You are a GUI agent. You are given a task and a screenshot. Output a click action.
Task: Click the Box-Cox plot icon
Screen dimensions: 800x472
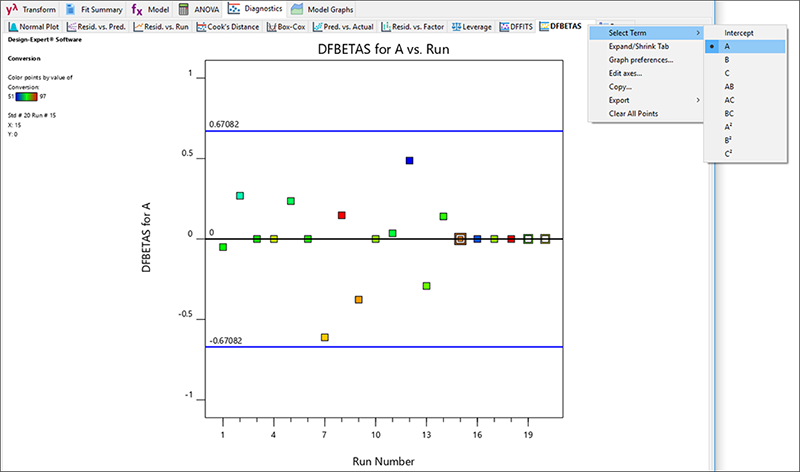[x=271, y=26]
